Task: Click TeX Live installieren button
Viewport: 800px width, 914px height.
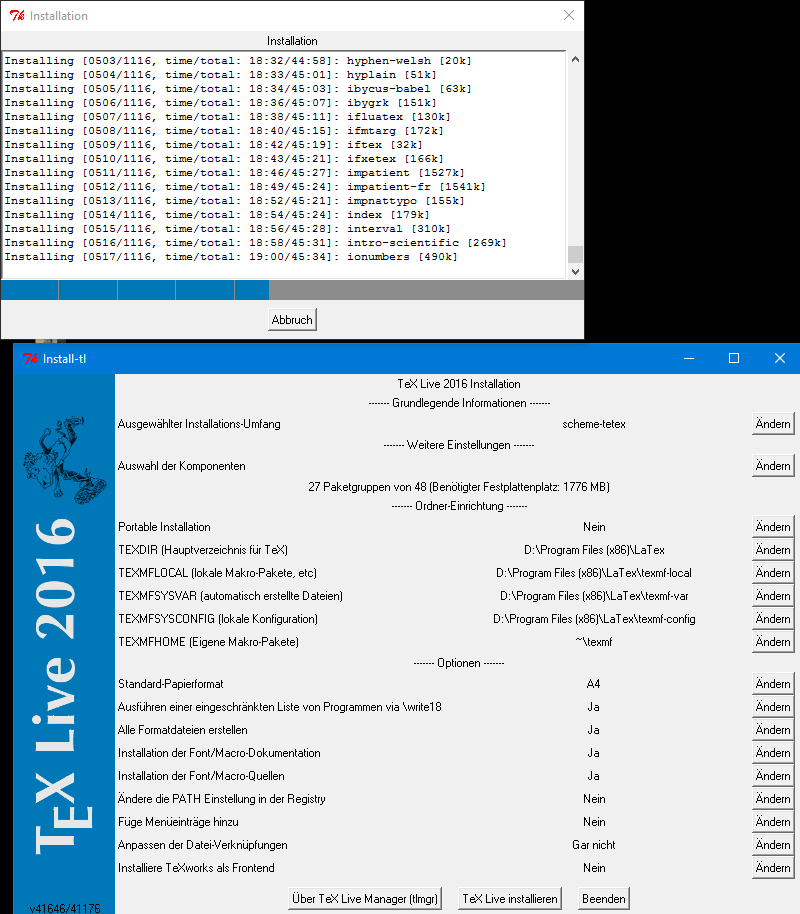Action: tap(510, 899)
